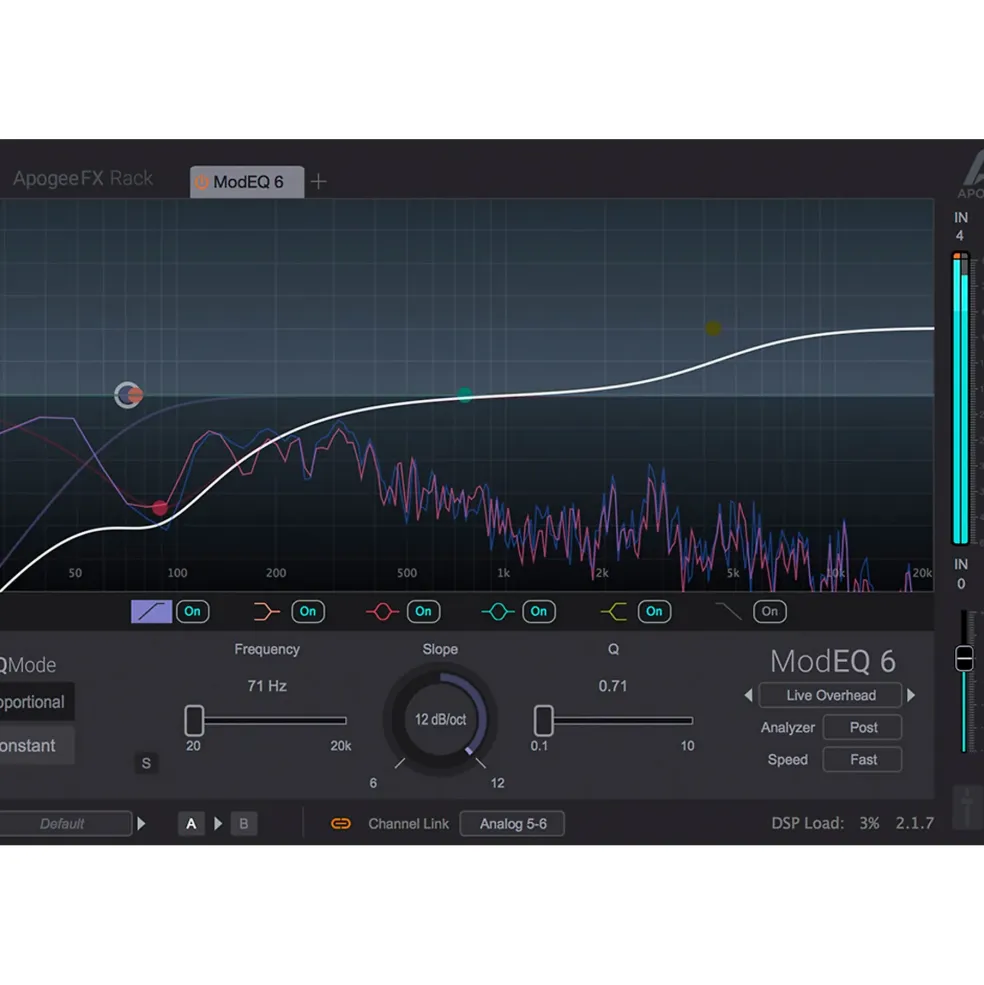Switch to preset slot A
The image size is (984, 985).
pyautogui.click(x=191, y=824)
